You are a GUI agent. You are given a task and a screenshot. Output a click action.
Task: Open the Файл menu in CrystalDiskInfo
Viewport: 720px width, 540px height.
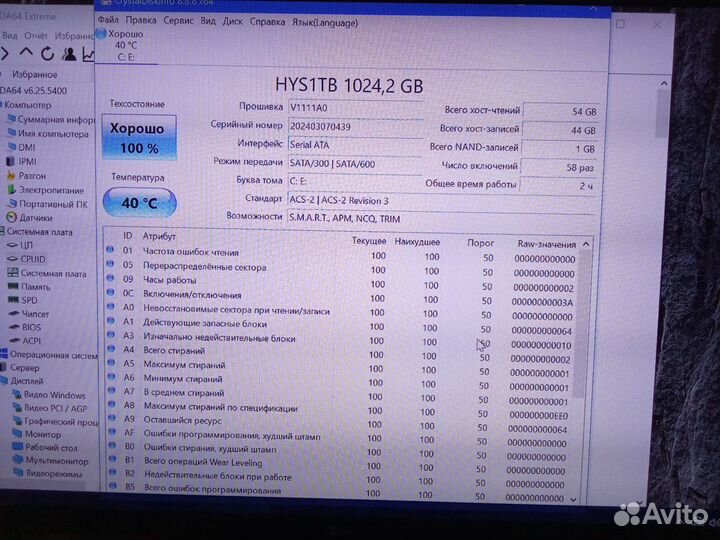(108, 19)
